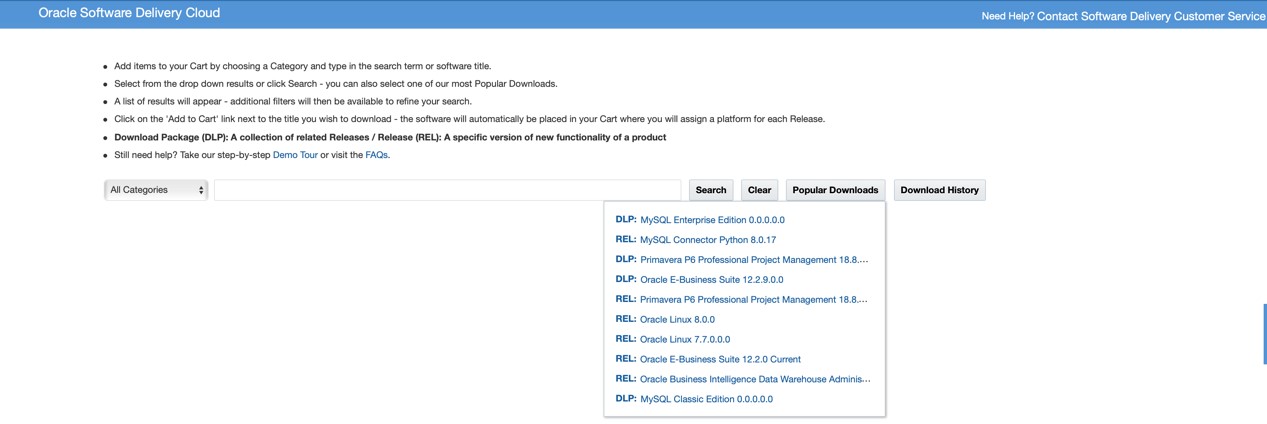
Task: Choose Oracle Business Intelligence Data Warehouse item
Action: click(755, 380)
